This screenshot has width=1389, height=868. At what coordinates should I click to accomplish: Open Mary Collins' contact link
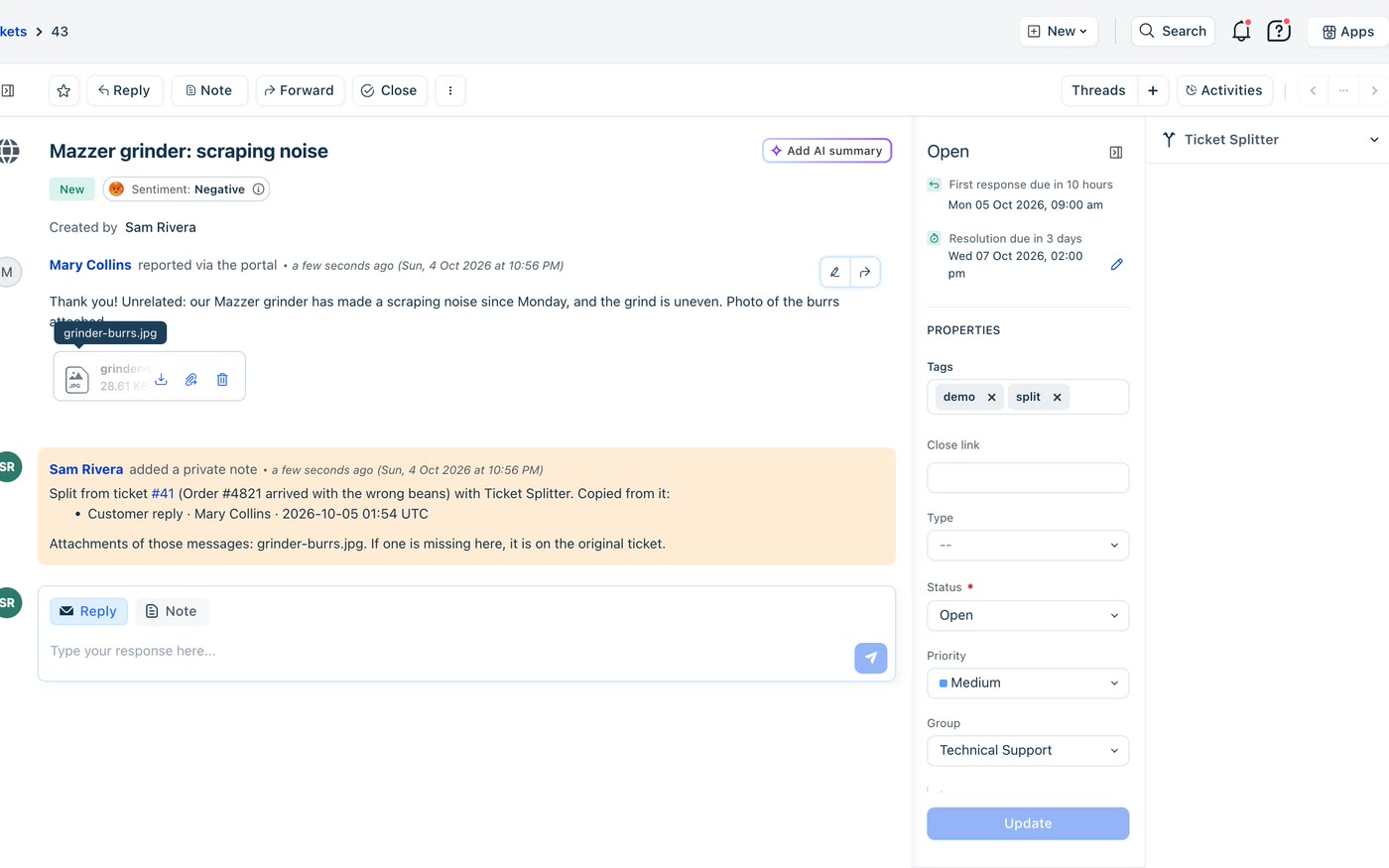pyautogui.click(x=90, y=265)
